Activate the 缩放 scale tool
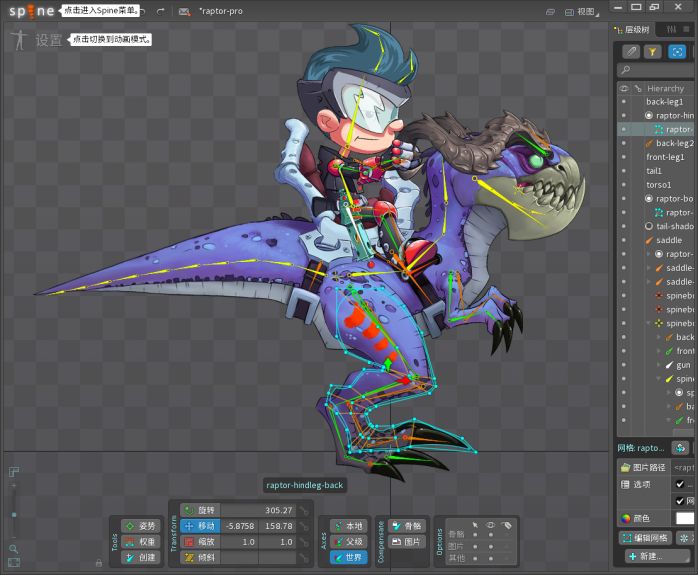The image size is (698, 575). (200, 542)
